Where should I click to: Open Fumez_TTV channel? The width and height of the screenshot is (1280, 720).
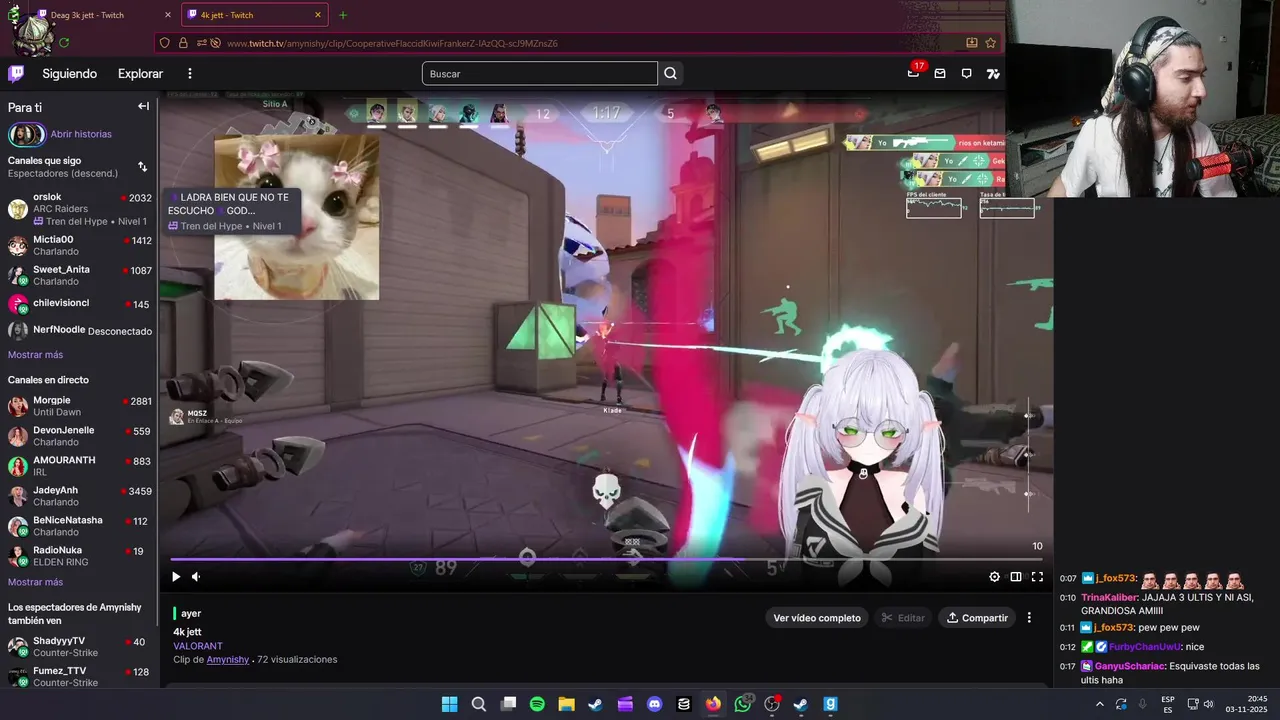tap(80, 677)
